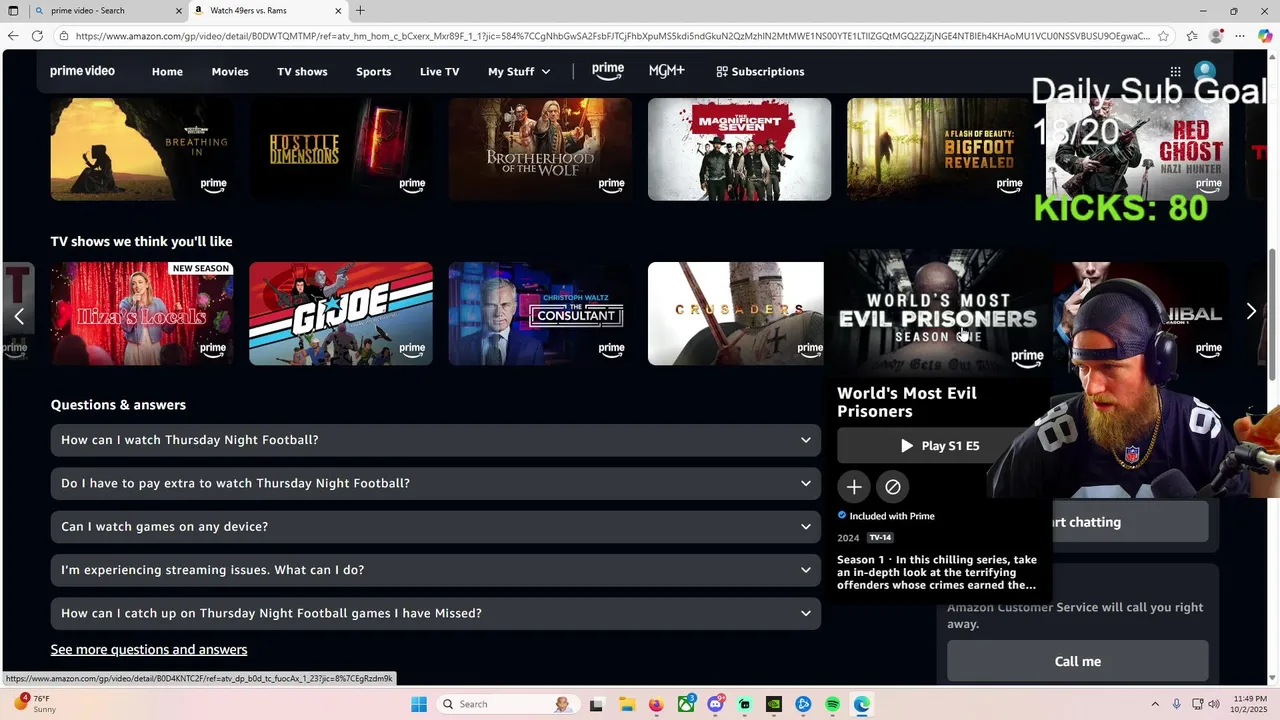Open Breathing In movie thumbnail
Viewport: 1280px width, 720px height.
pyautogui.click(x=142, y=149)
